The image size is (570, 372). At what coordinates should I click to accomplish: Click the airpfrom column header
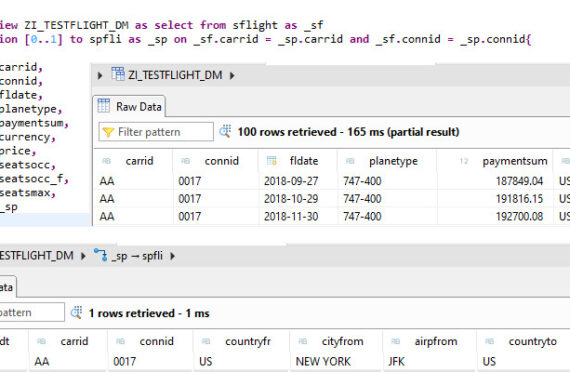(x=435, y=342)
